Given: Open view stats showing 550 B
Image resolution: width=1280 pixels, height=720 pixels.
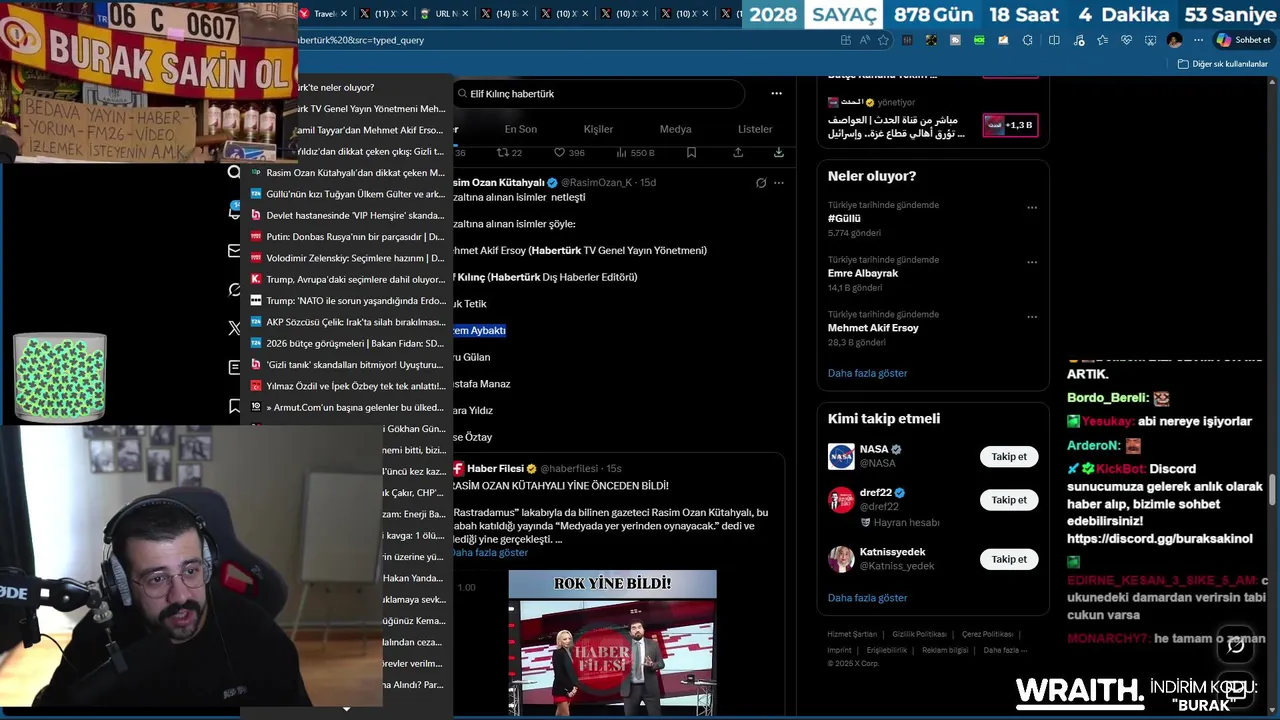Looking at the screenshot, I should pyautogui.click(x=635, y=153).
